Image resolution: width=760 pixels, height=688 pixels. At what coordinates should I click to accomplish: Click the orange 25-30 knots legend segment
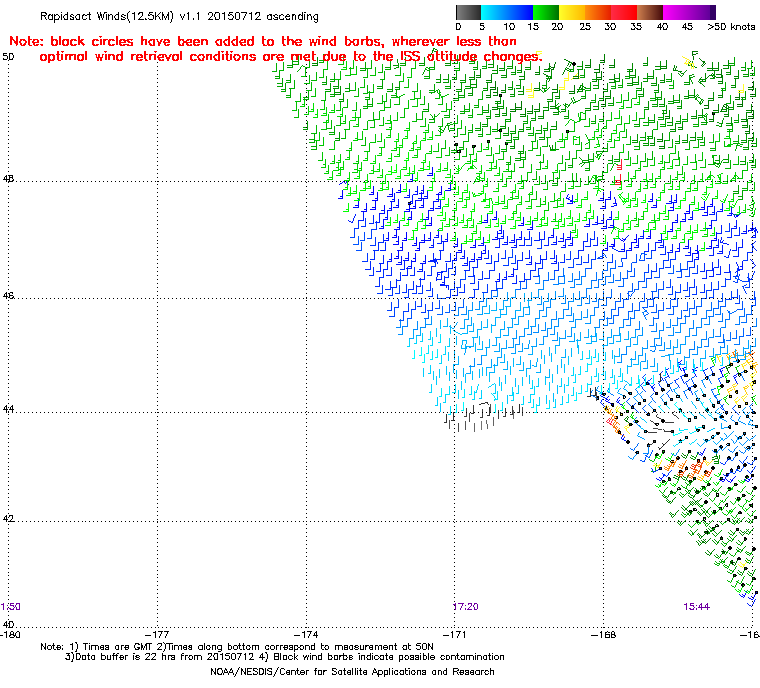(598, 12)
